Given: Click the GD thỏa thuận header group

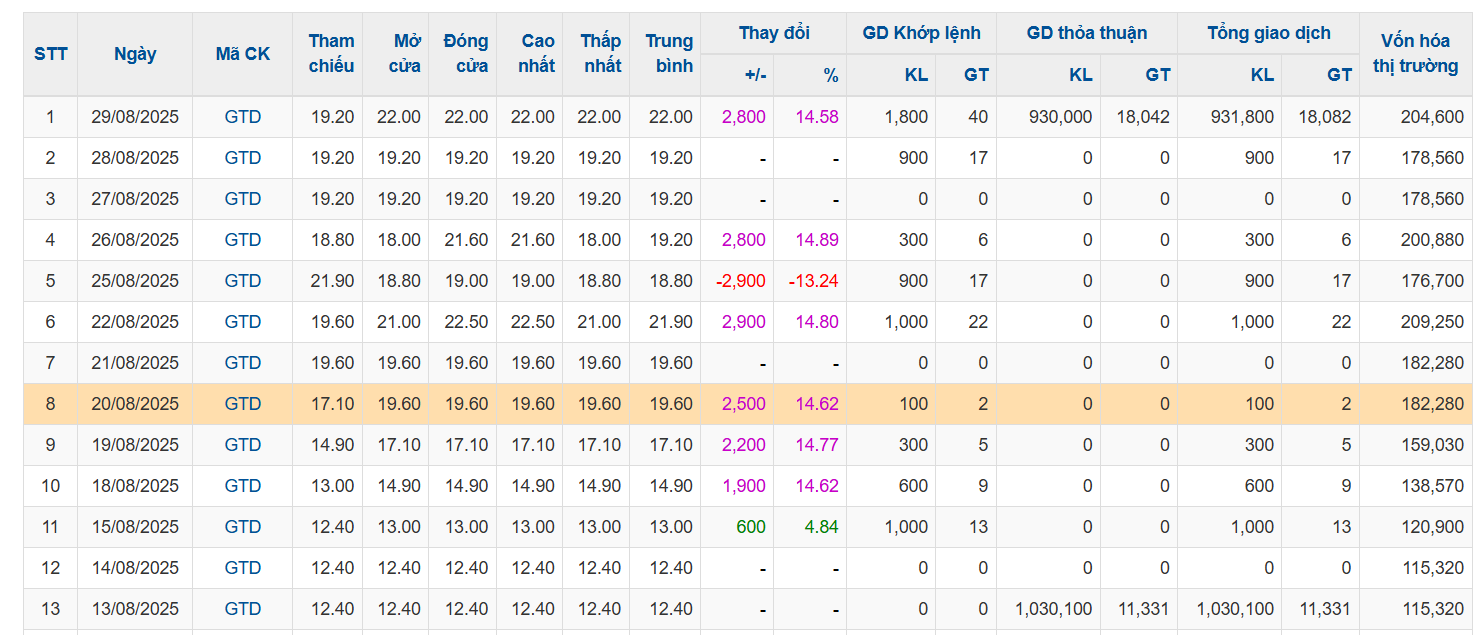Looking at the screenshot, I should pyautogui.click(x=1087, y=33).
